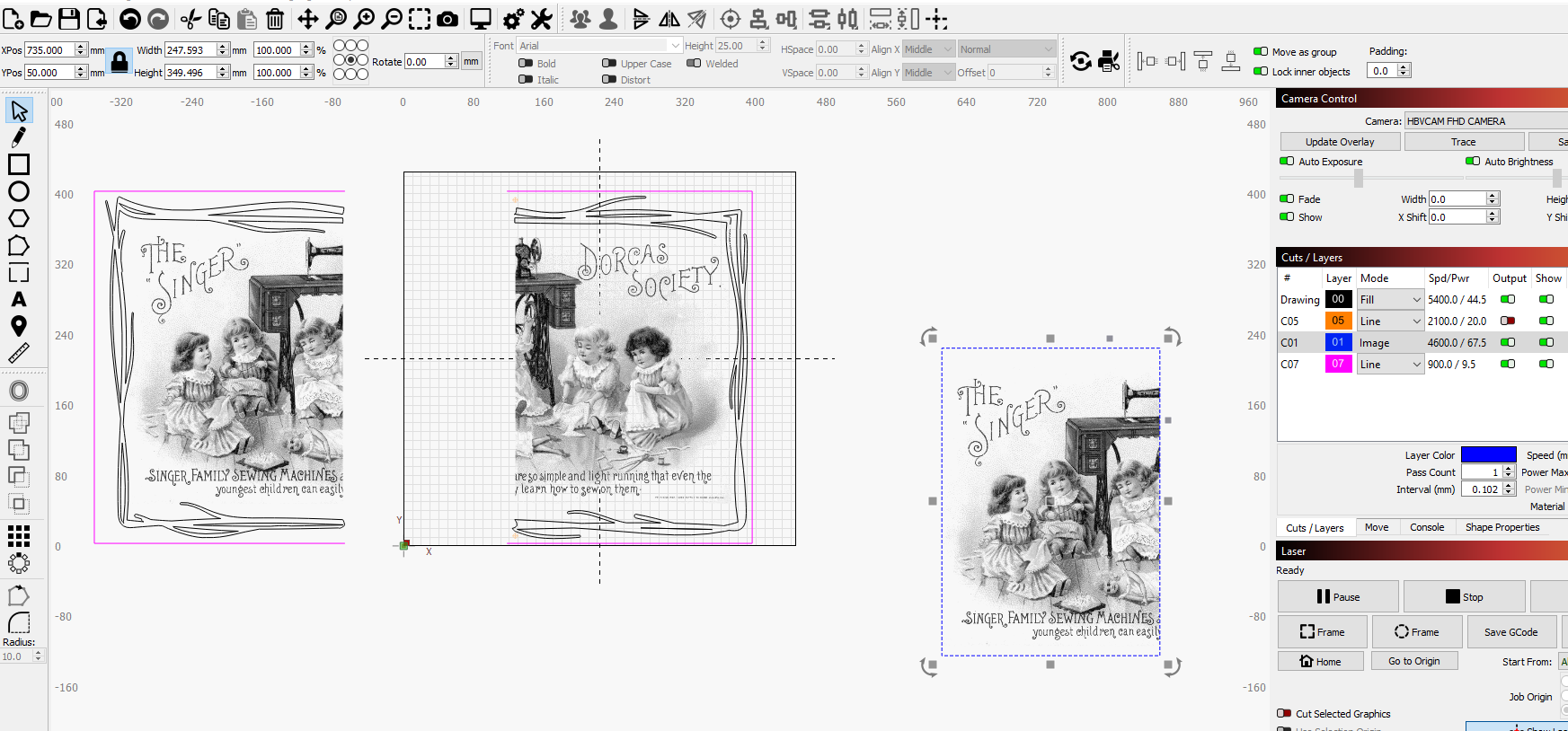Toggle Upper Case switch

coord(609,64)
